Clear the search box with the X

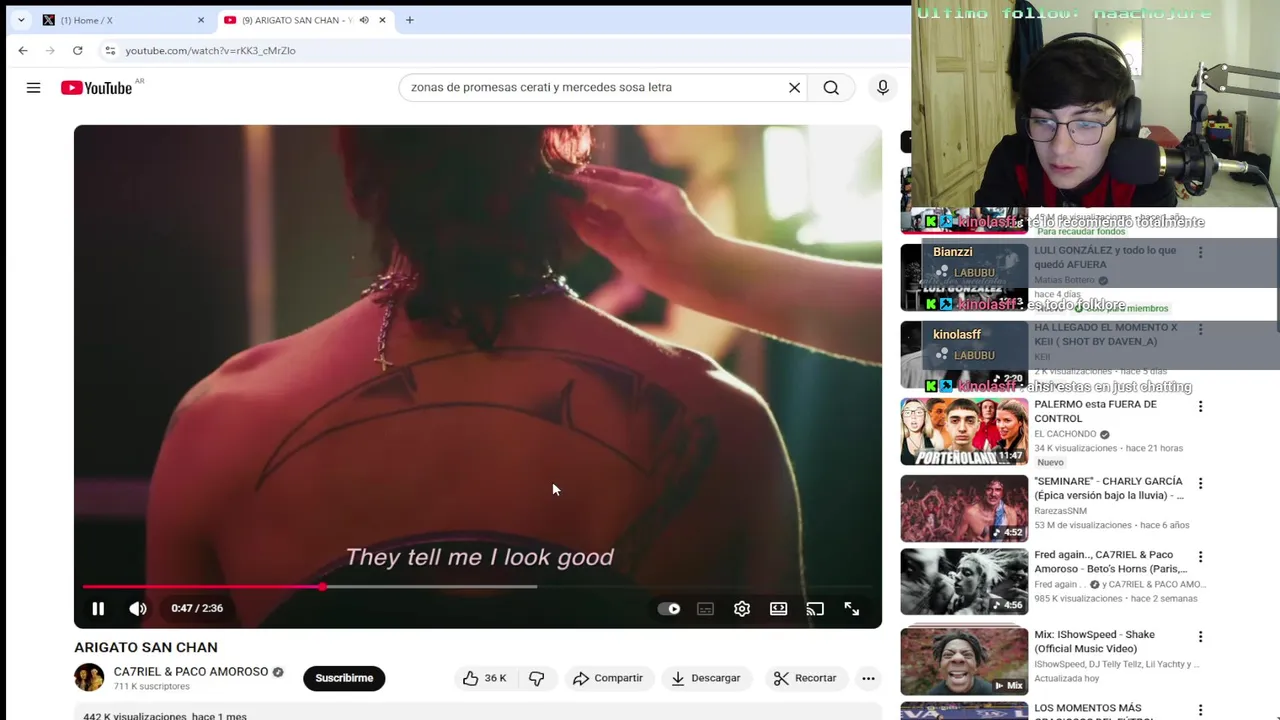tap(794, 88)
